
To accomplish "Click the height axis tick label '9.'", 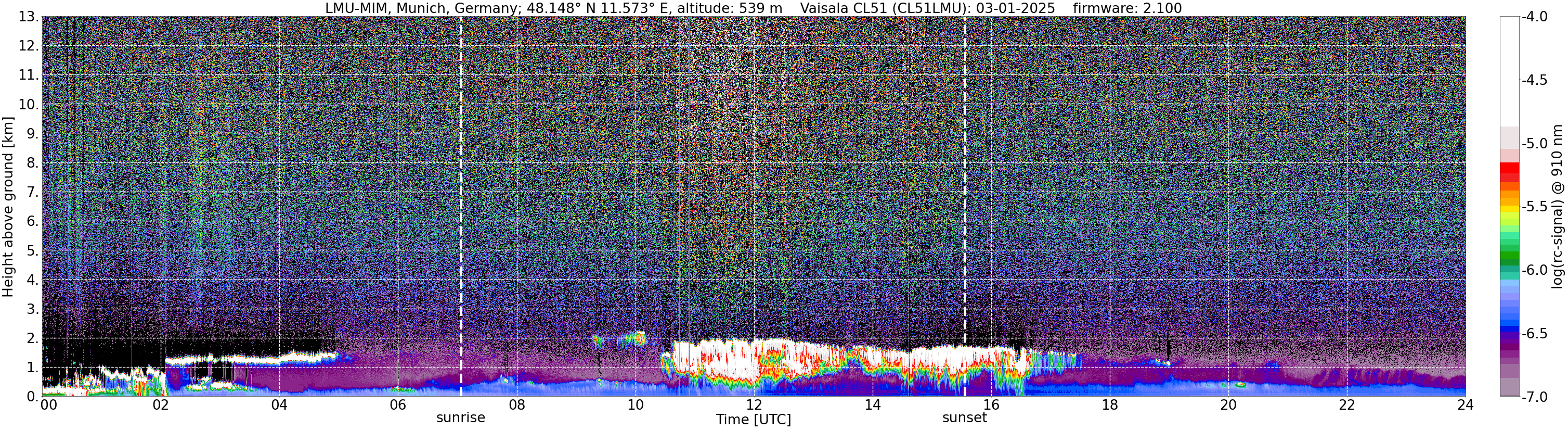I will (x=33, y=134).
